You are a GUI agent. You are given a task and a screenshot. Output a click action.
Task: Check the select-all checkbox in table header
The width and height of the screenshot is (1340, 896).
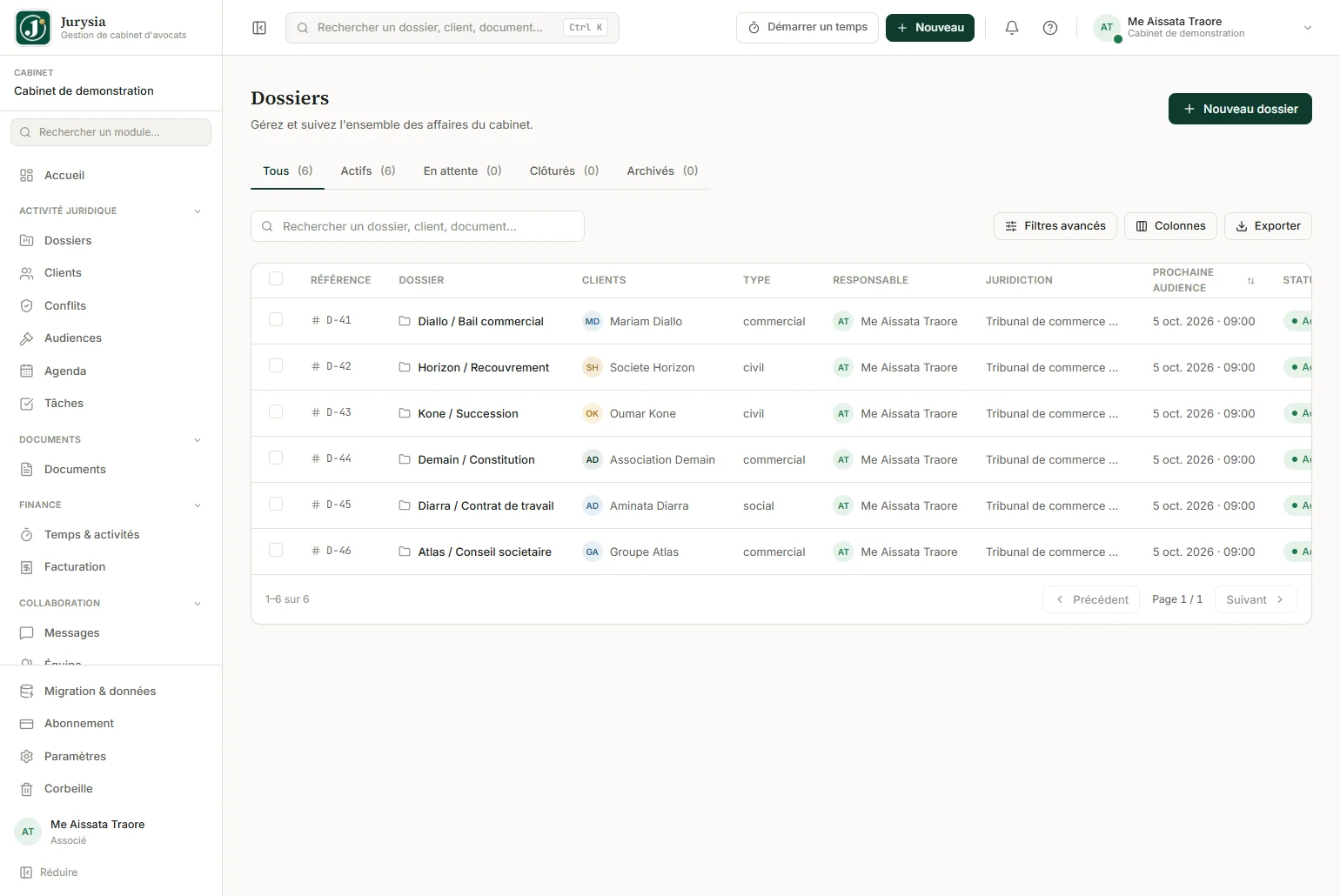pyautogui.click(x=276, y=279)
